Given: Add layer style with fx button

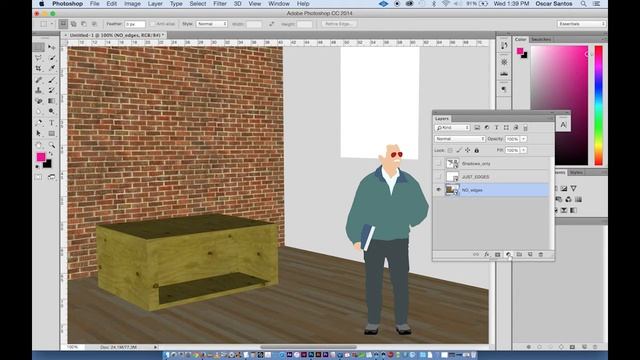Looking at the screenshot, I should (x=487, y=254).
